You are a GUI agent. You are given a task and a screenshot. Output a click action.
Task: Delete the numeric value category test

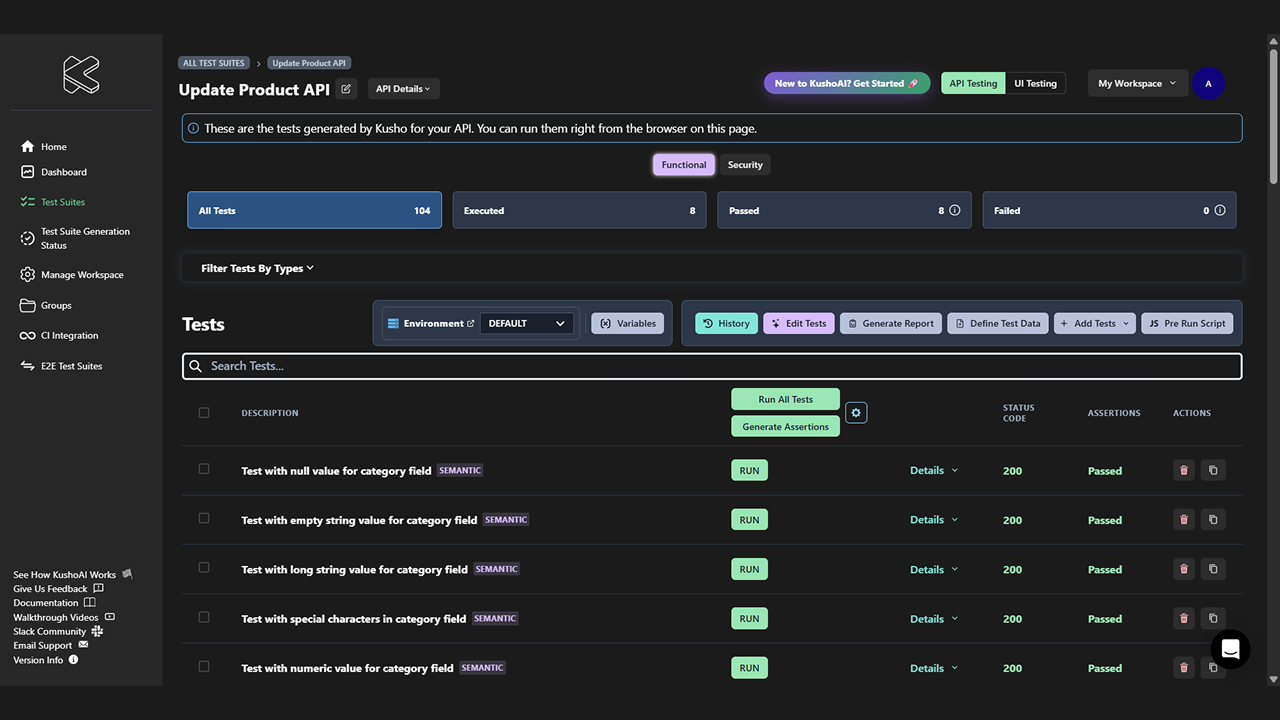click(x=1184, y=668)
